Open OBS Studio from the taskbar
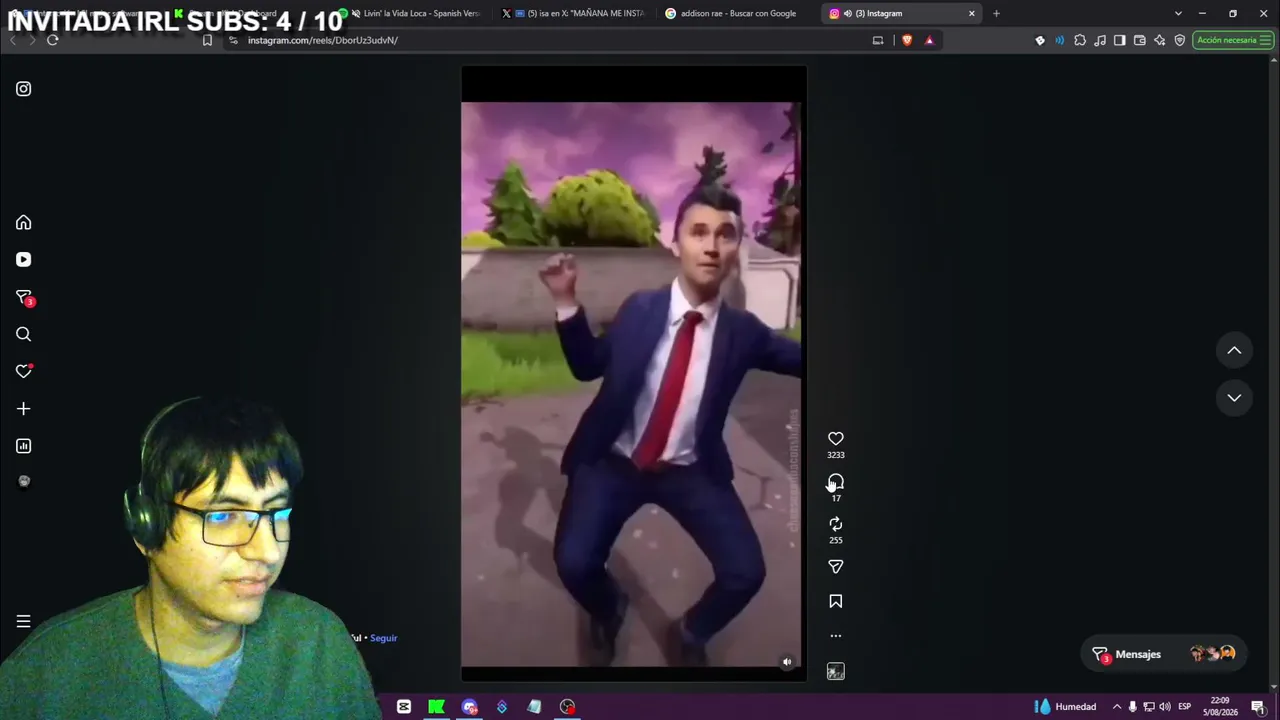The image size is (1280, 720). coord(567,707)
